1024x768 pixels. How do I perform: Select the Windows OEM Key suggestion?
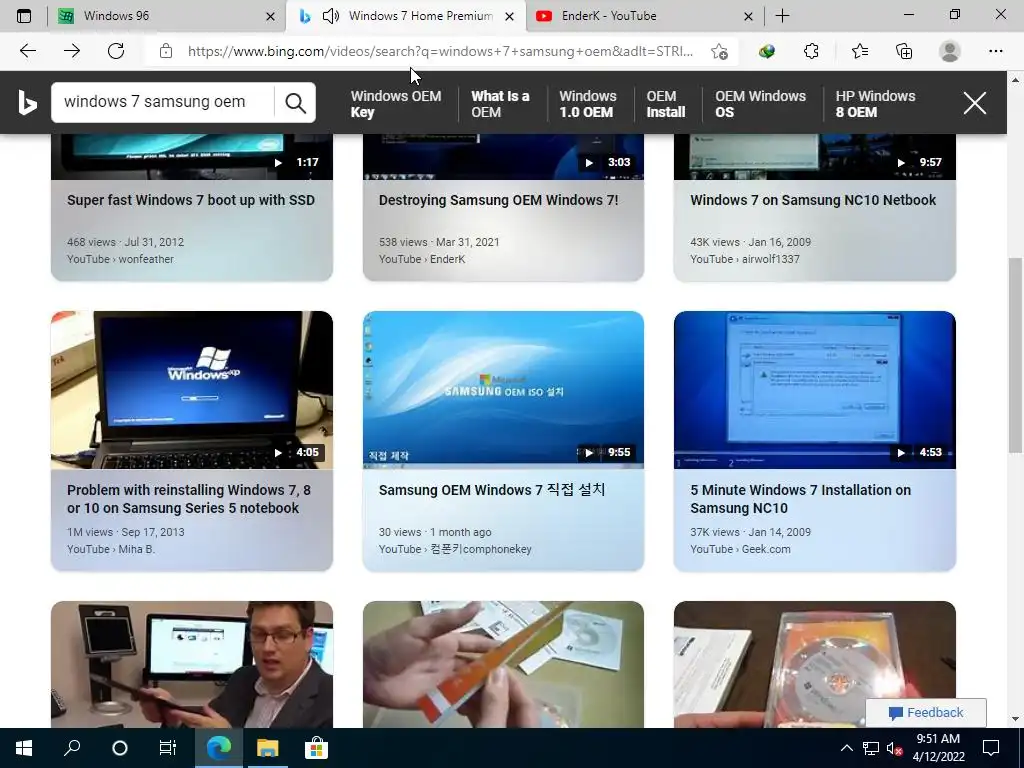[396, 103]
